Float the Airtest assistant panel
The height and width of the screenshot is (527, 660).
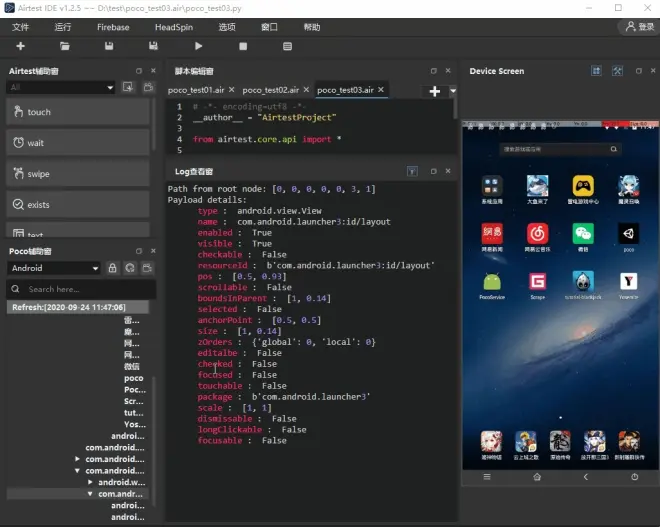point(139,71)
